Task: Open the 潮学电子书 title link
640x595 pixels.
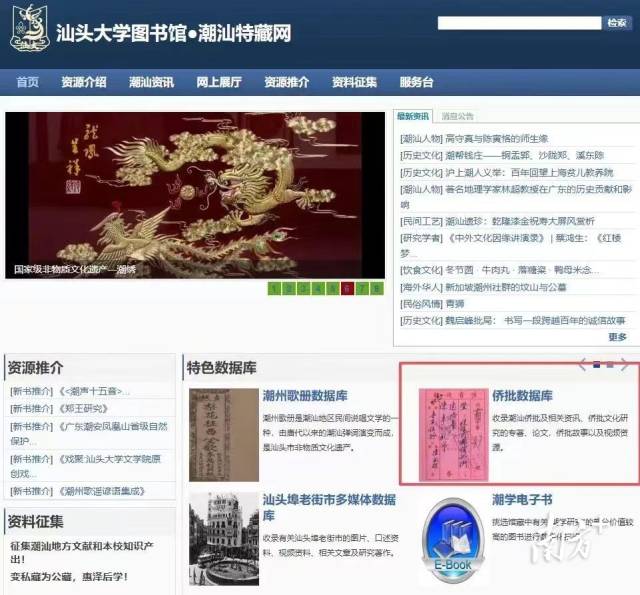Action: click(522, 500)
